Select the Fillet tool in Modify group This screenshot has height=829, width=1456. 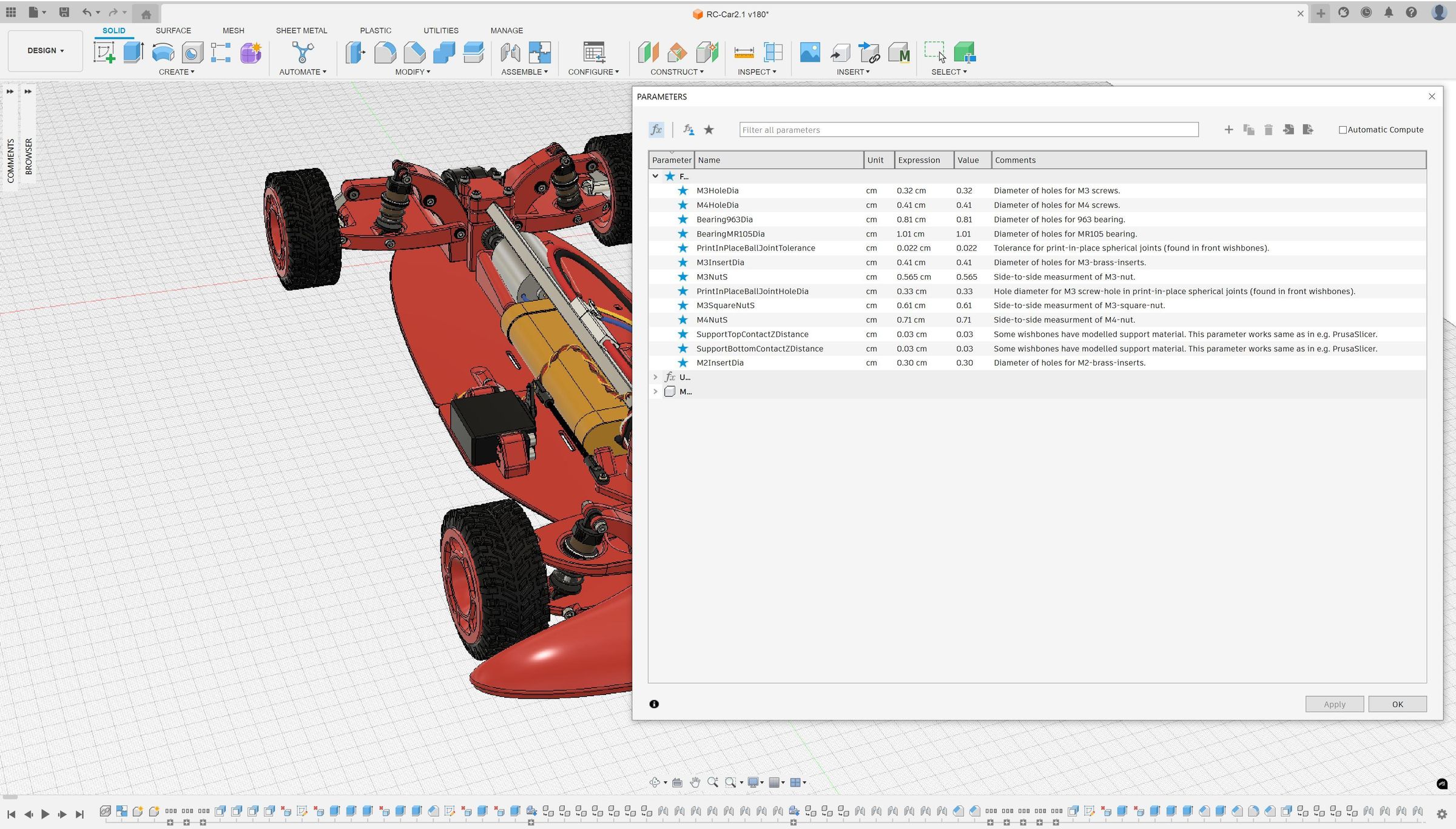coord(385,53)
